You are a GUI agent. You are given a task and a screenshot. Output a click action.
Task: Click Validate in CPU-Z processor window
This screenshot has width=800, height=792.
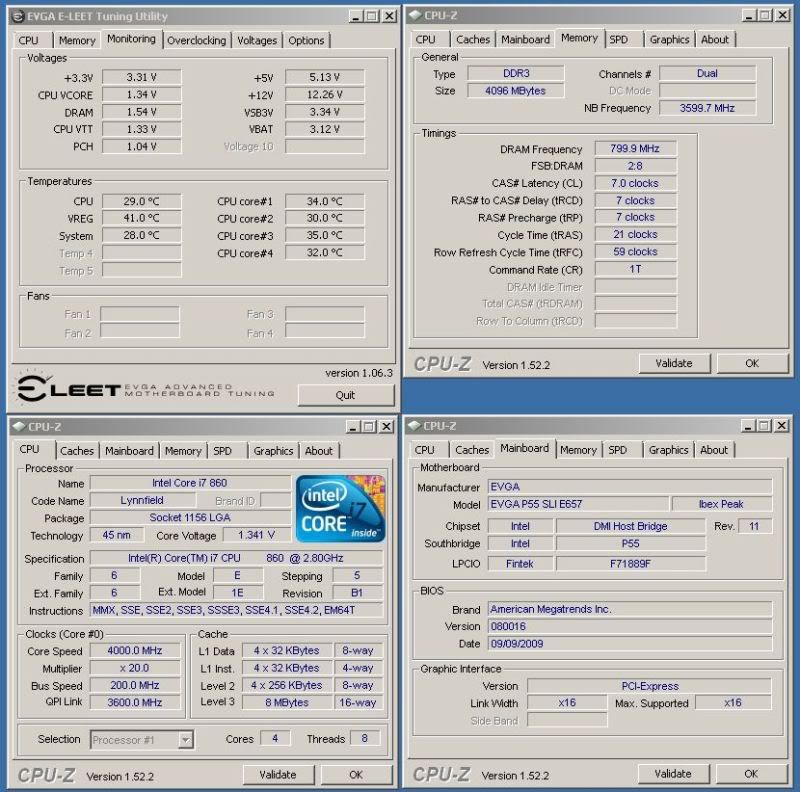click(278, 775)
